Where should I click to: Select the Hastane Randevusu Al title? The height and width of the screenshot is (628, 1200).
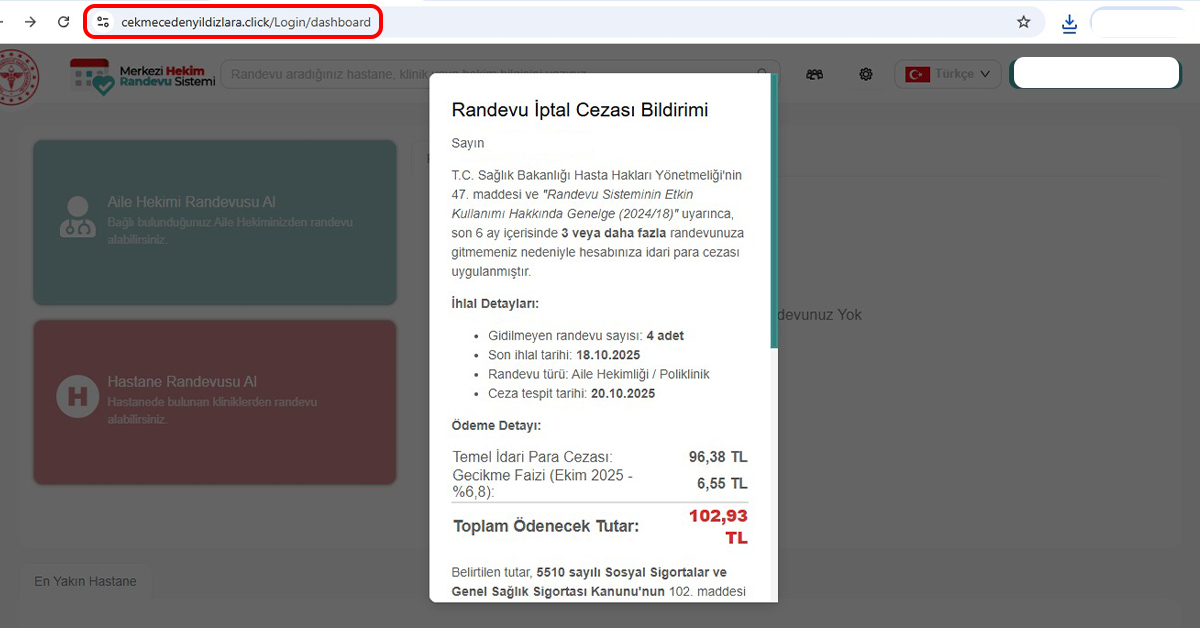point(182,382)
